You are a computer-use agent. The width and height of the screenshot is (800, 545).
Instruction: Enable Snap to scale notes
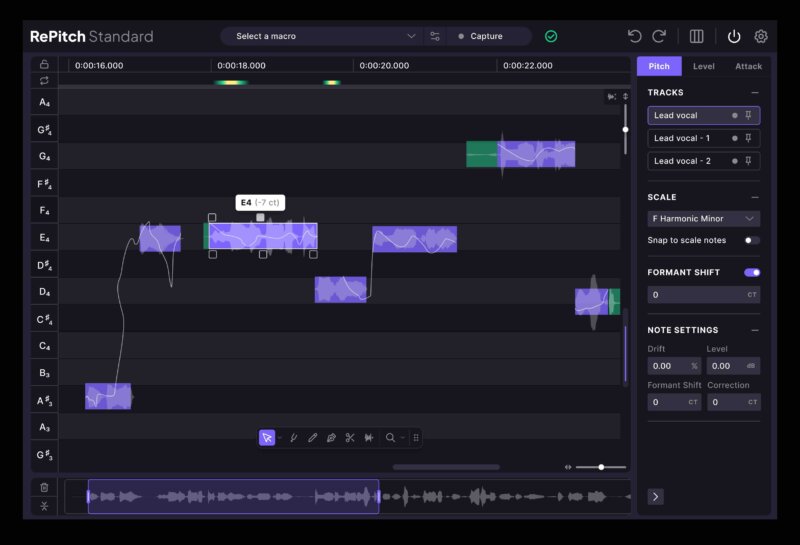[x=752, y=240]
